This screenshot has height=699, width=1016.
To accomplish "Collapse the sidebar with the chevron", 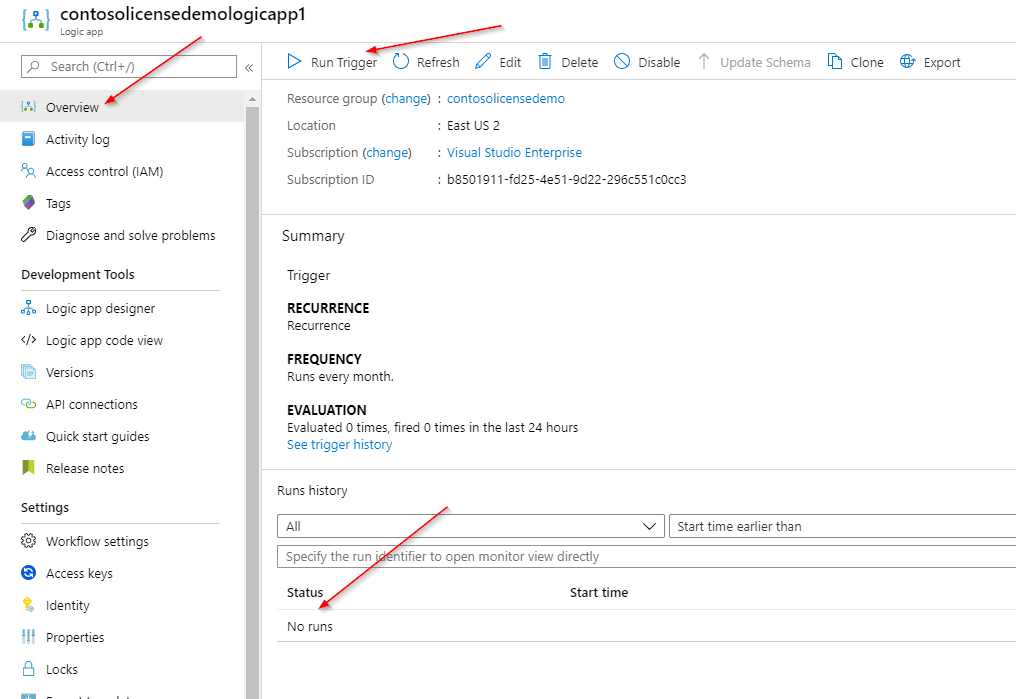I will 249,67.
